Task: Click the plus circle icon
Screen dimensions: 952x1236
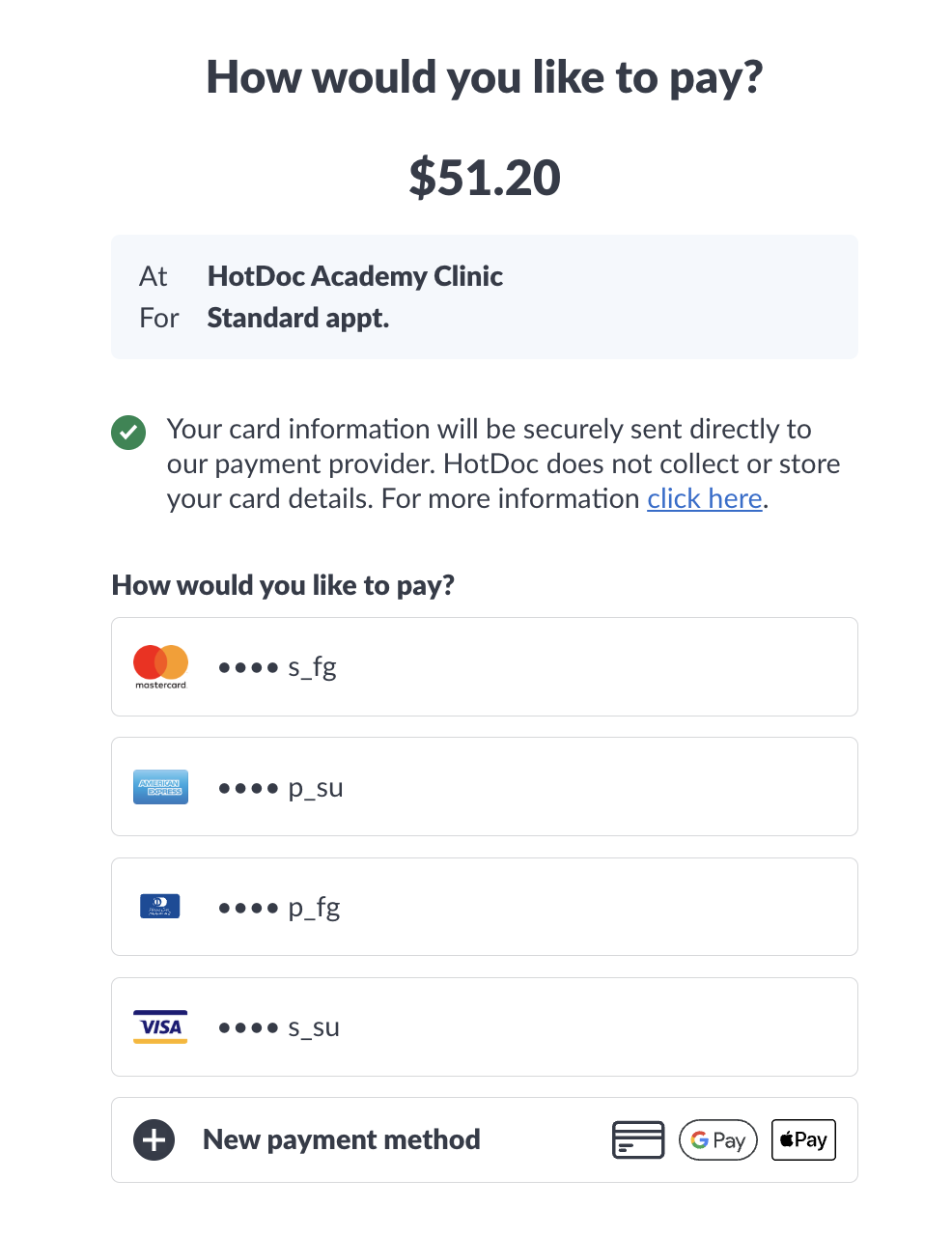Action: (154, 1140)
